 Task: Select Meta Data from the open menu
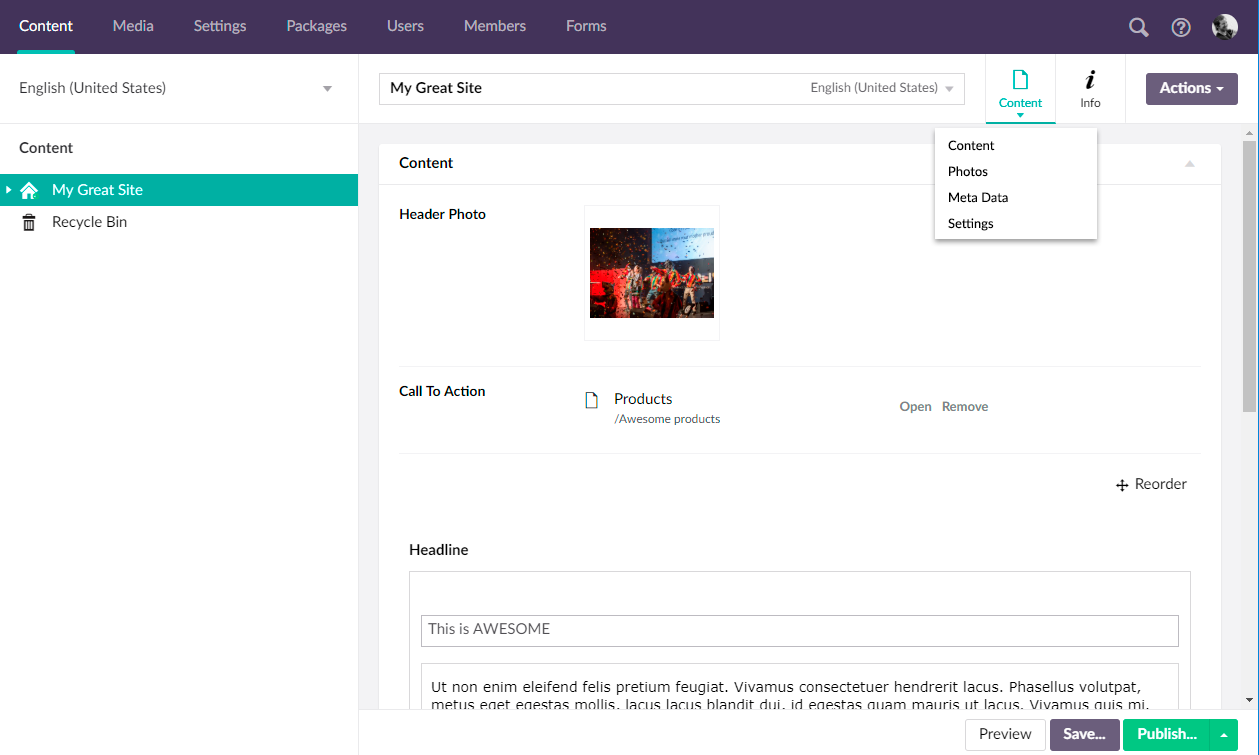click(977, 197)
